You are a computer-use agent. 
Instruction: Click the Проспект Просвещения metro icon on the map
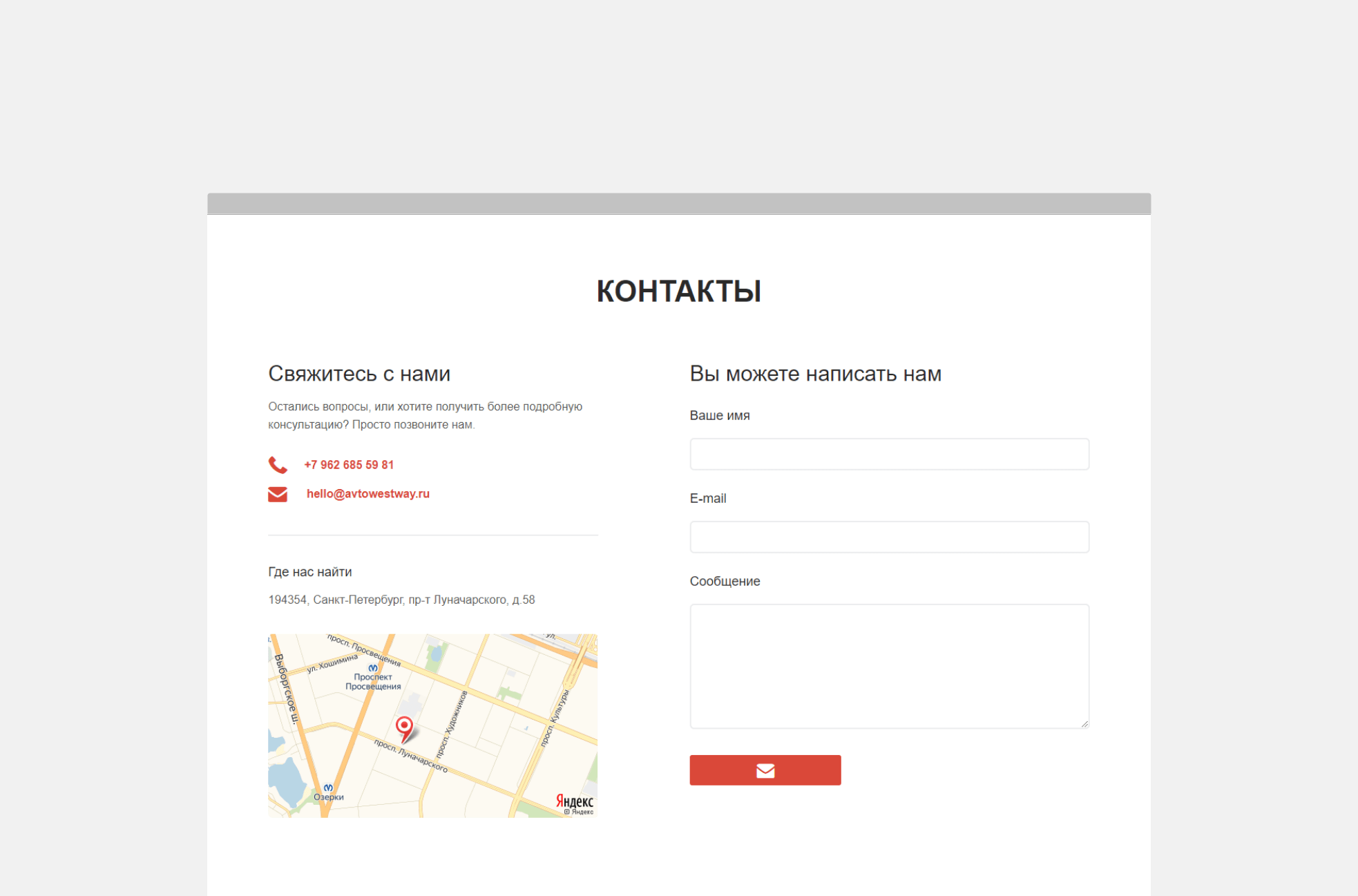[x=373, y=668]
